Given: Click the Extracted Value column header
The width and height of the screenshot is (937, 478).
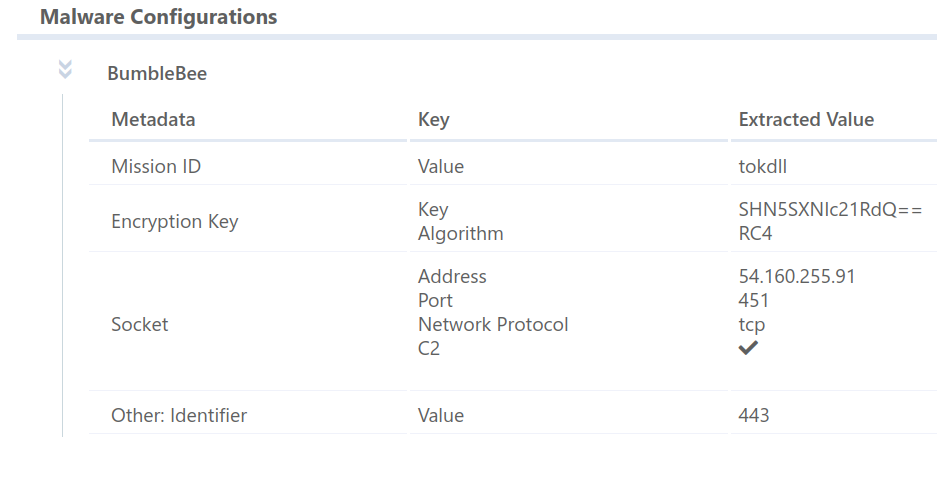Looking at the screenshot, I should tap(806, 120).
